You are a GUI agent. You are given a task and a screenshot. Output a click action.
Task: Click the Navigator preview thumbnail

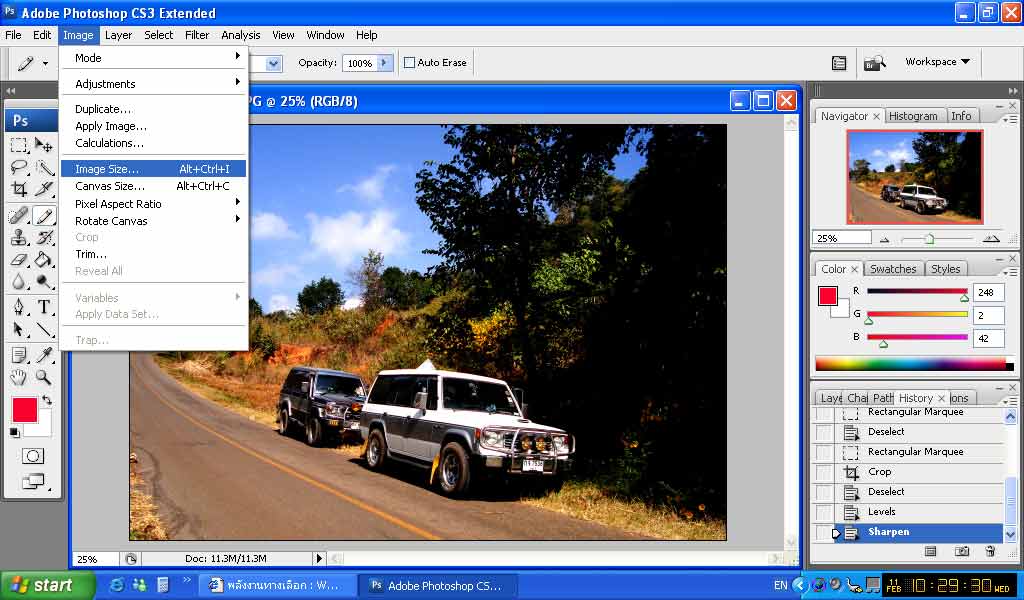coord(914,177)
